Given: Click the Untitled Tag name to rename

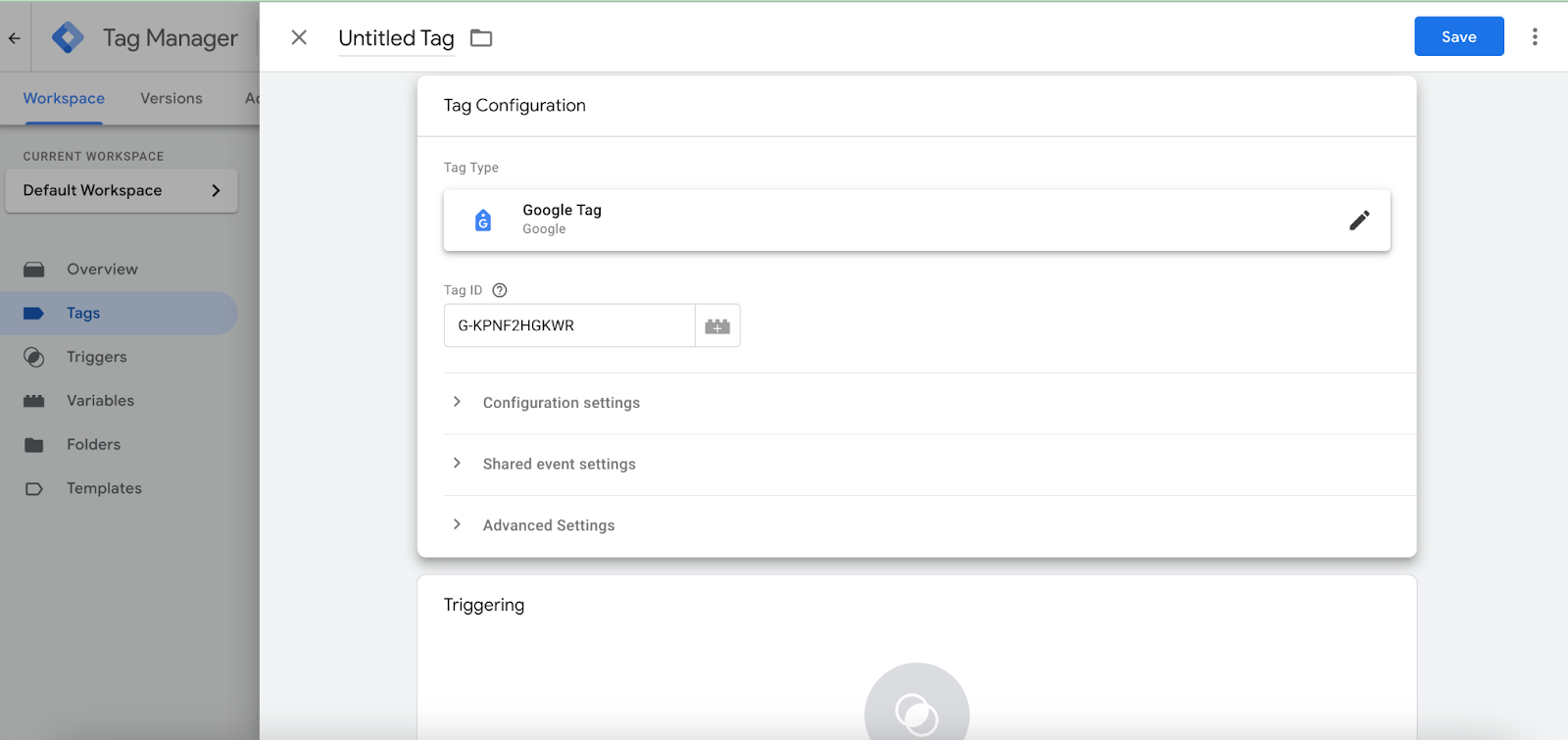Looking at the screenshot, I should (x=396, y=38).
